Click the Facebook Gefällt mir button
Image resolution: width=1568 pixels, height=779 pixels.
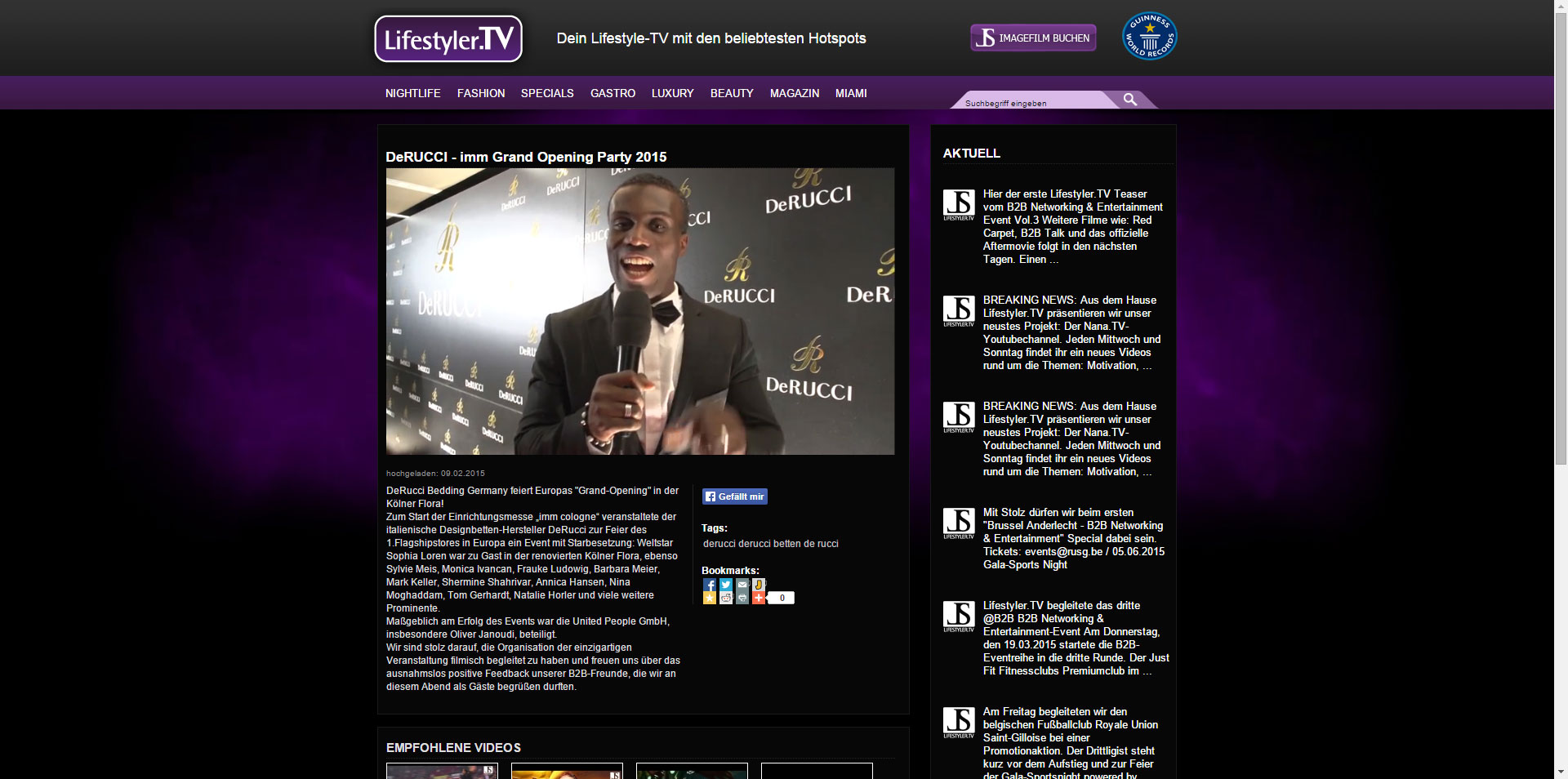pos(735,496)
